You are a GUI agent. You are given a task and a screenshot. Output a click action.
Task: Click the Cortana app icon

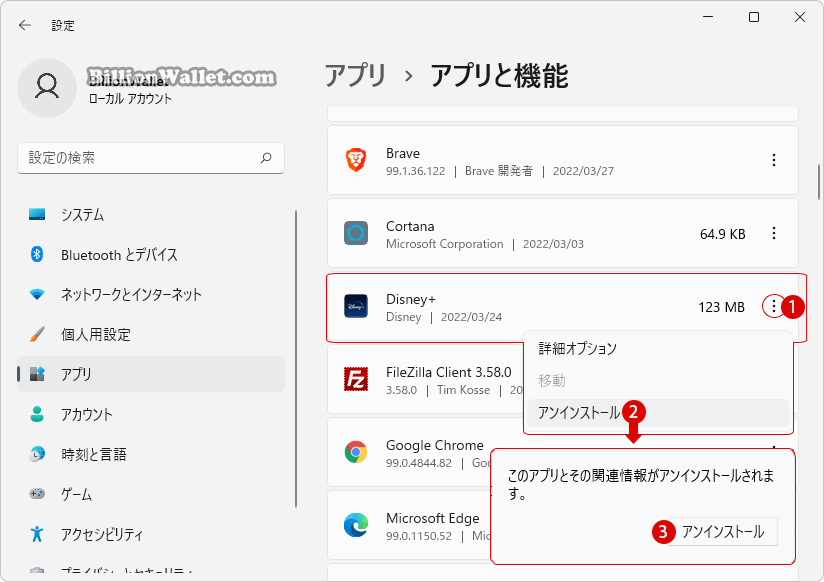click(356, 233)
